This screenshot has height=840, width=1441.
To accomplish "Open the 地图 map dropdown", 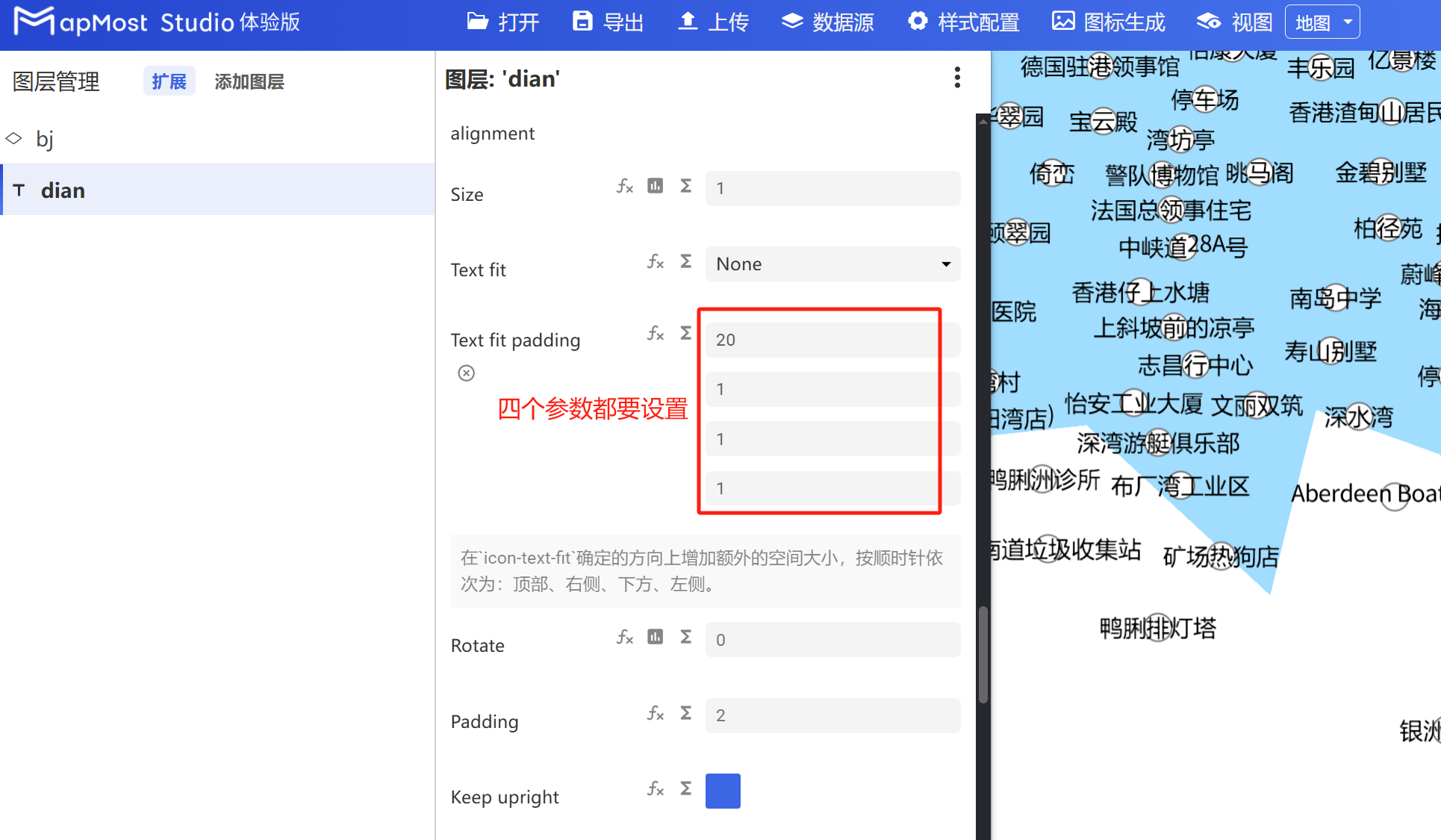I will coord(1322,22).
